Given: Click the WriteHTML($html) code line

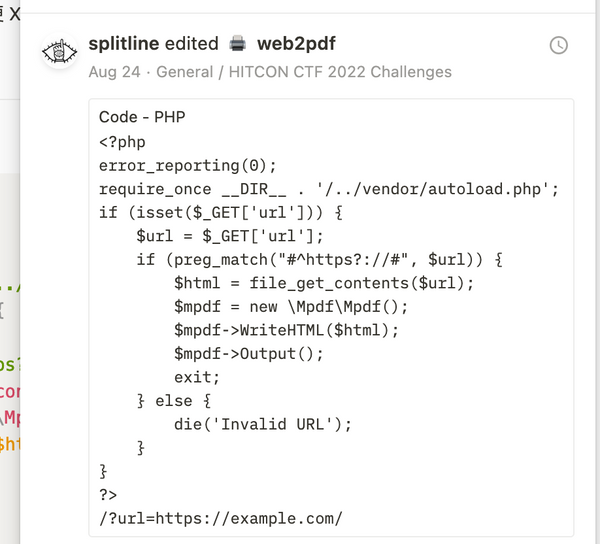Looking at the screenshot, I should point(286,330).
